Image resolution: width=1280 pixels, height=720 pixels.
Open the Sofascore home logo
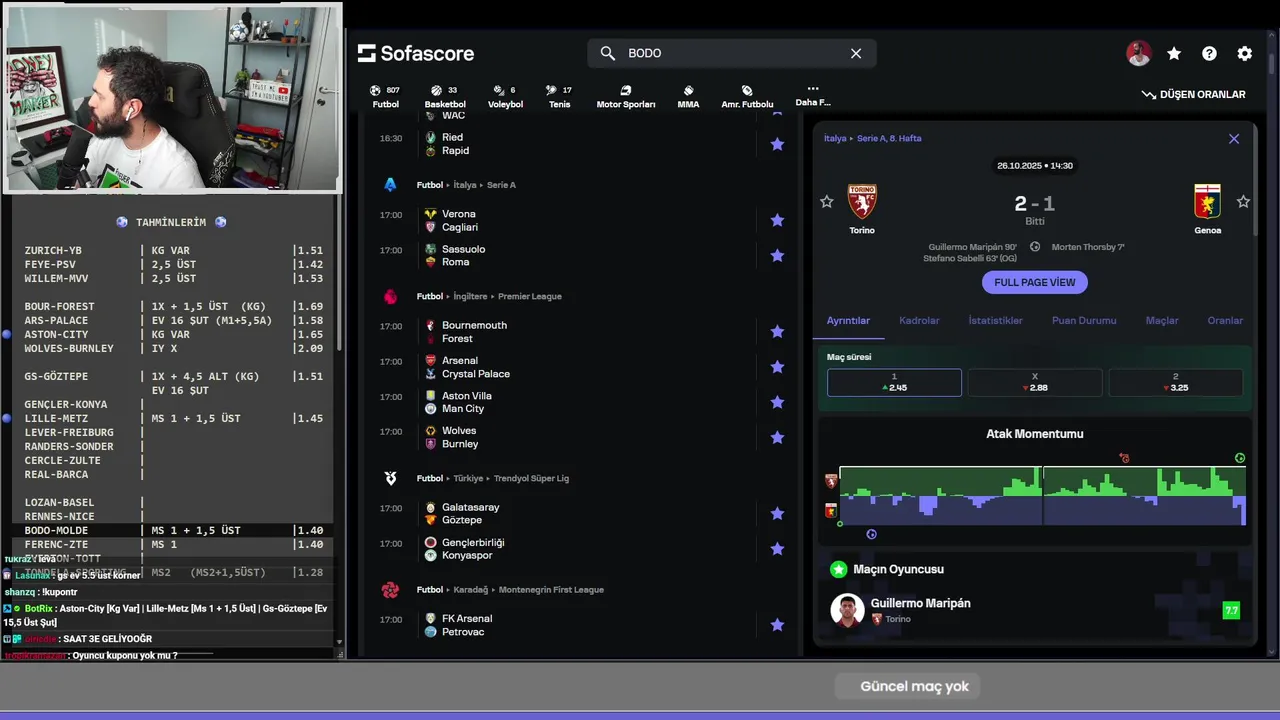tap(416, 53)
